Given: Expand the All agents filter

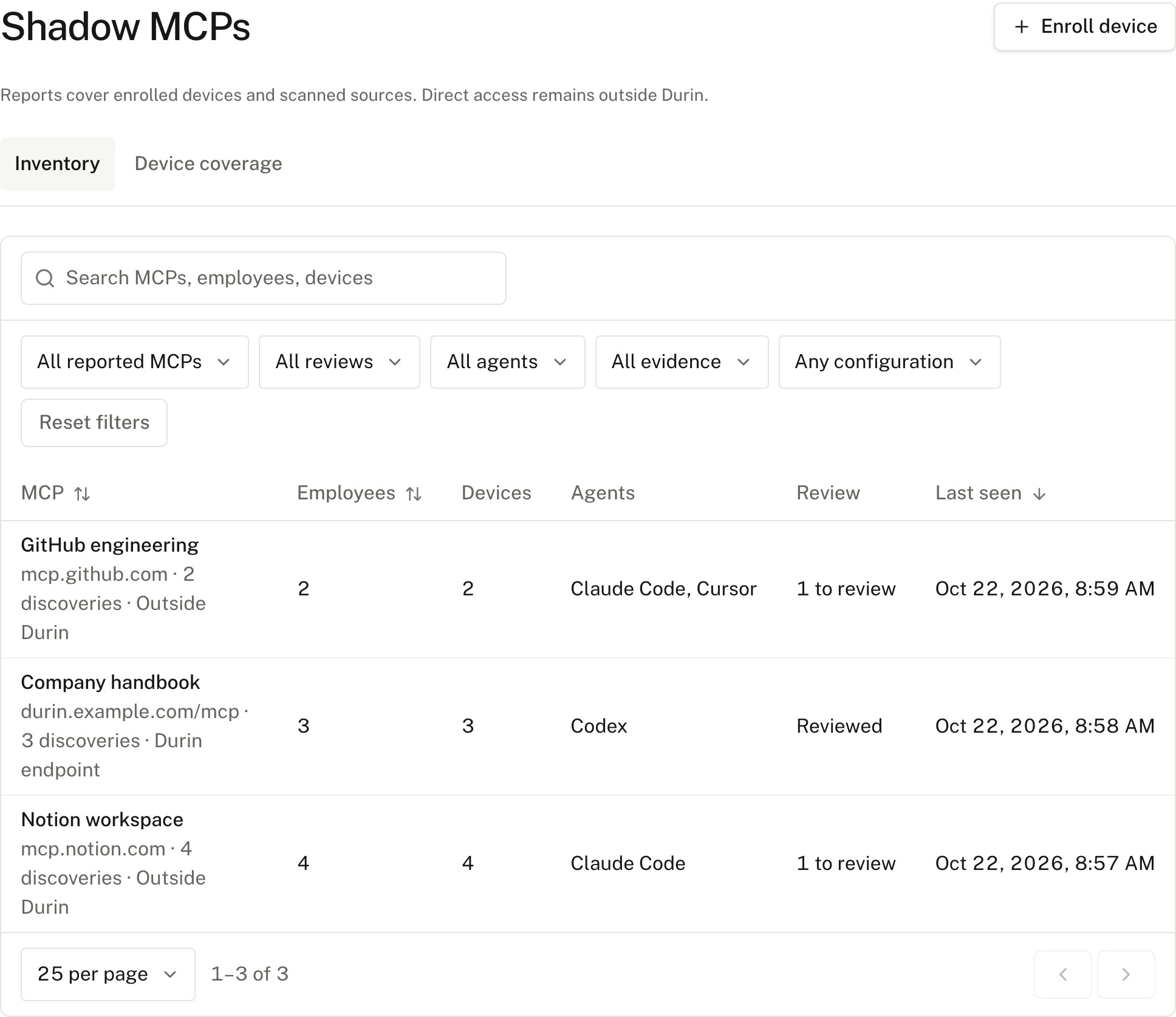Looking at the screenshot, I should [508, 362].
